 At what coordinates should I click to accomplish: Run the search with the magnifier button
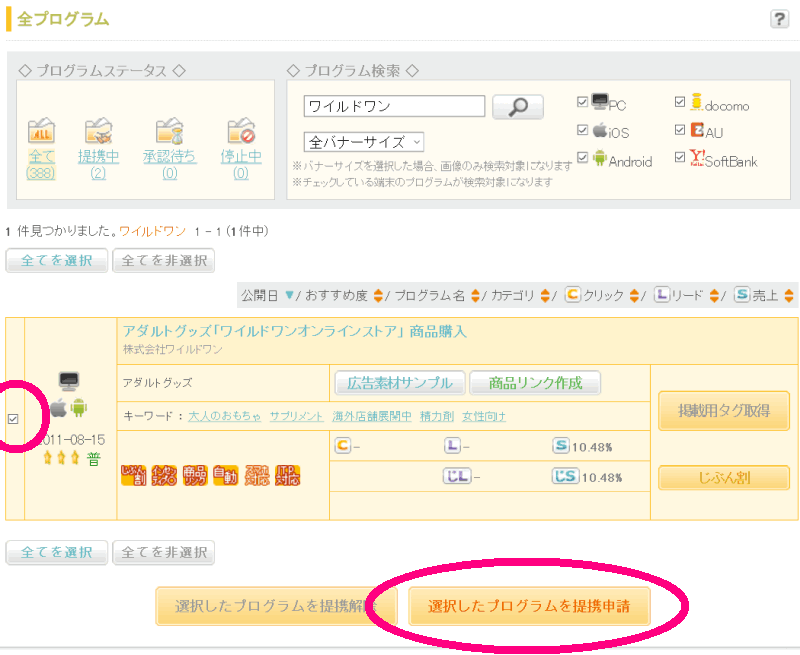[517, 107]
